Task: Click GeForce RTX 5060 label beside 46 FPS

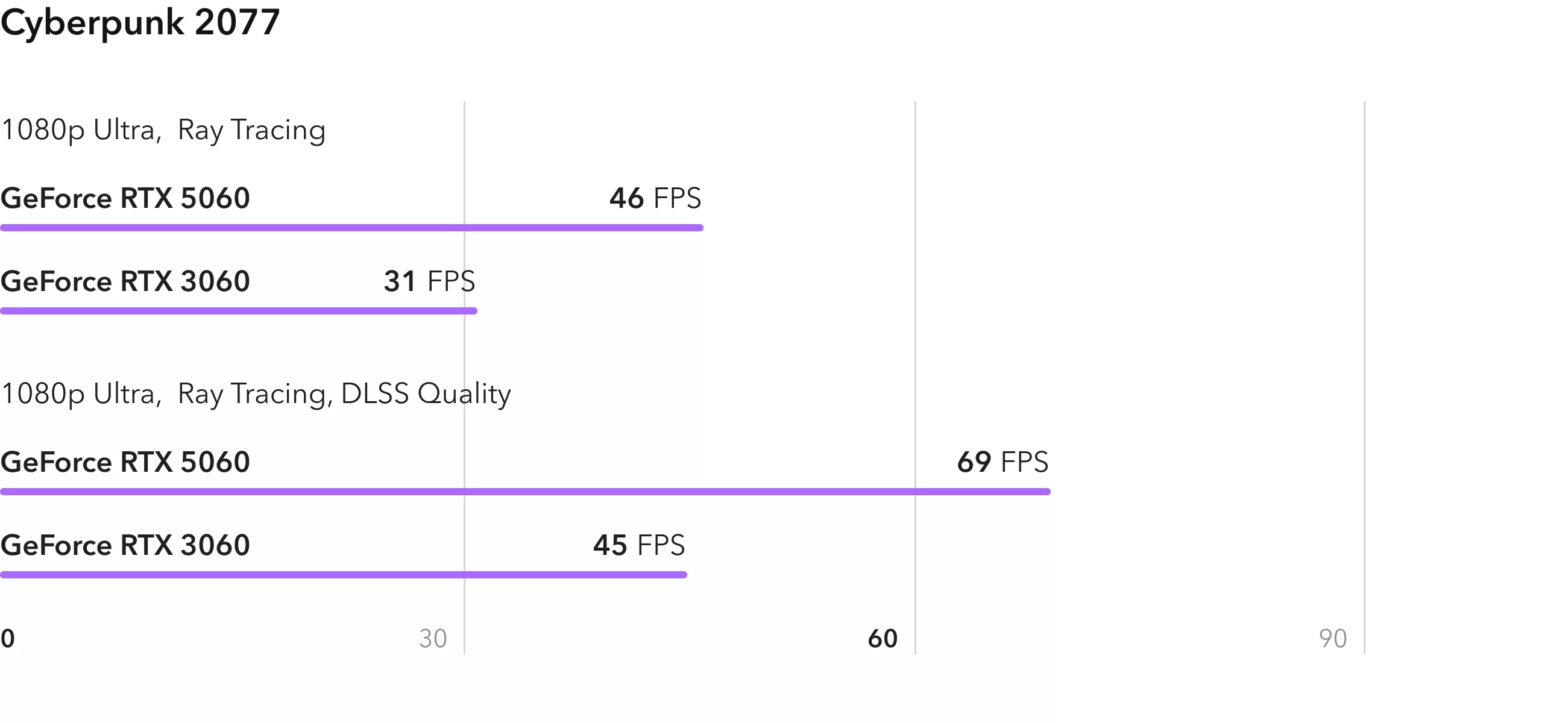Action: point(125,198)
